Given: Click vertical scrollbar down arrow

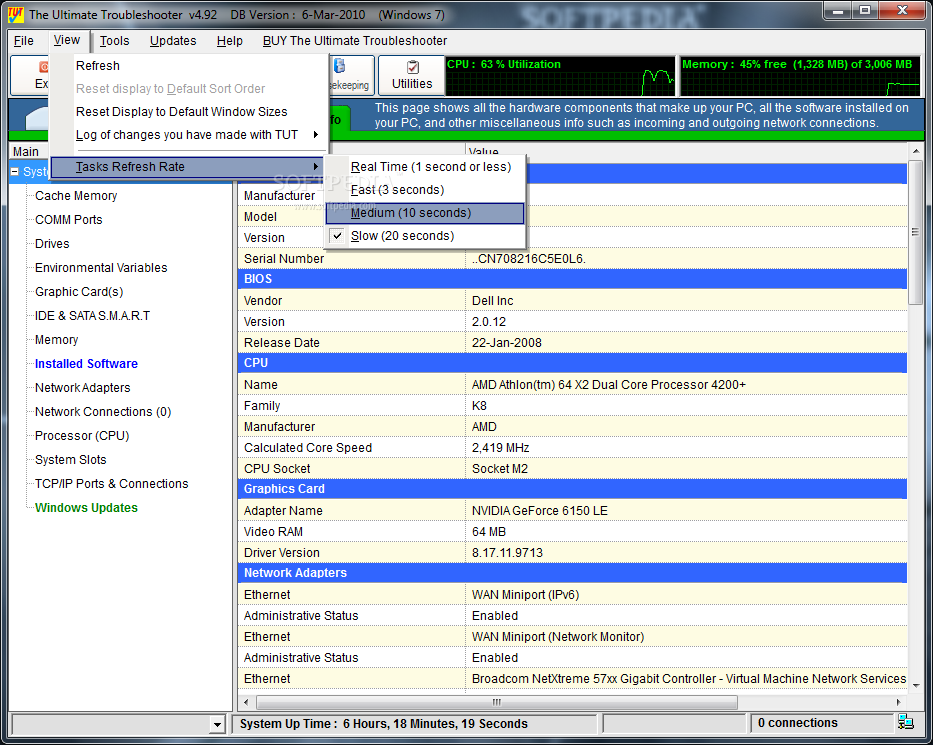Looking at the screenshot, I should point(916,686).
